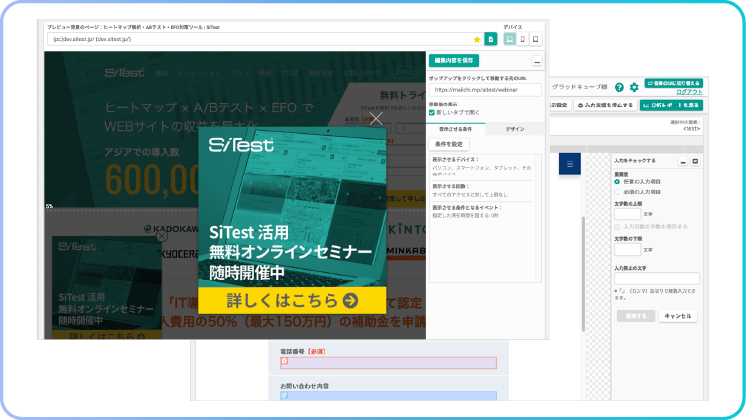Screen dimensions: 746x420
Task: Close the small corner SiTest popup
Action: pos(162,235)
